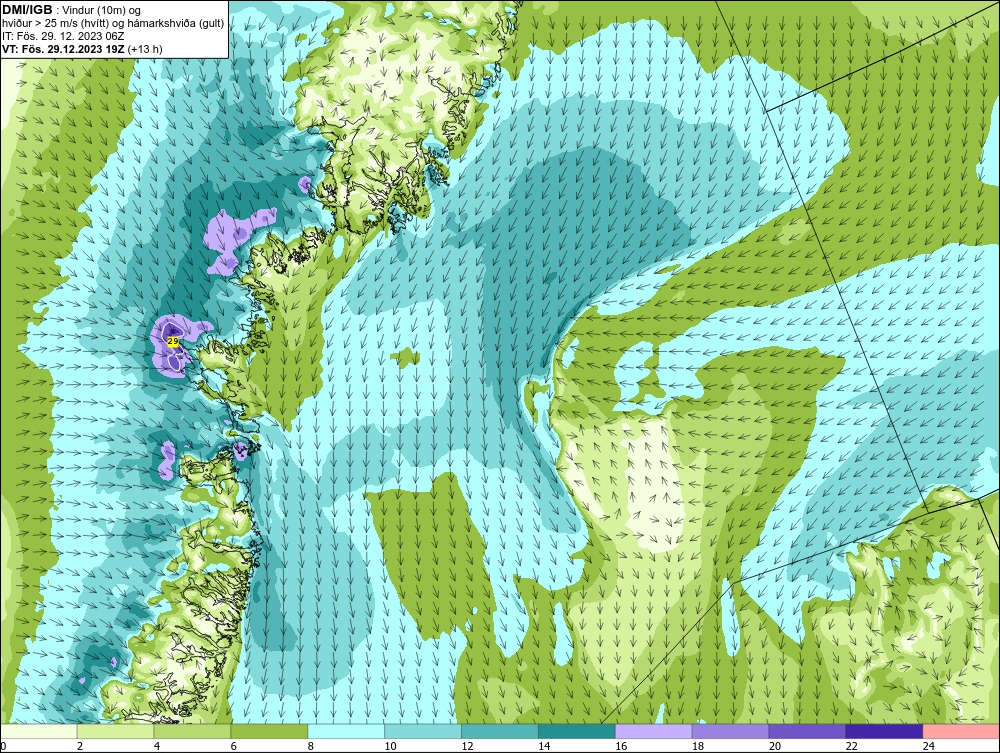Select the 14–16 m/s dark teal swatch
This screenshot has height=753, width=1000.
[x=577, y=731]
